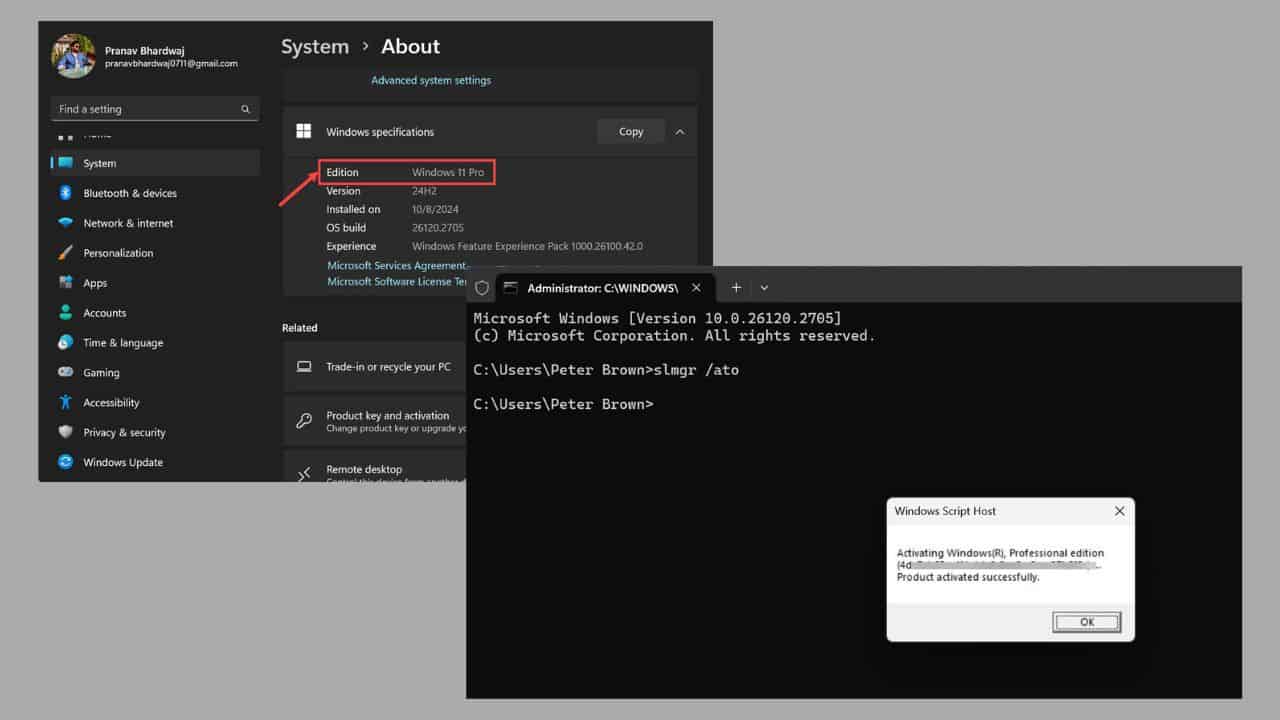Open Apps settings in sidebar
1280x720 pixels.
pos(155,283)
